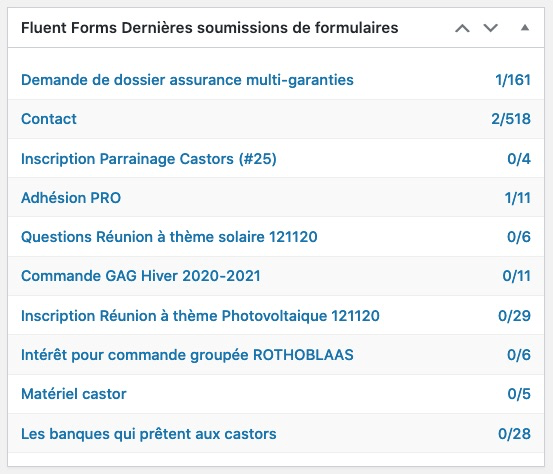Screen dimensions: 553x474
Task: Collapse the Fluent Forms widget panel
Action: pyautogui.click(x=525, y=28)
